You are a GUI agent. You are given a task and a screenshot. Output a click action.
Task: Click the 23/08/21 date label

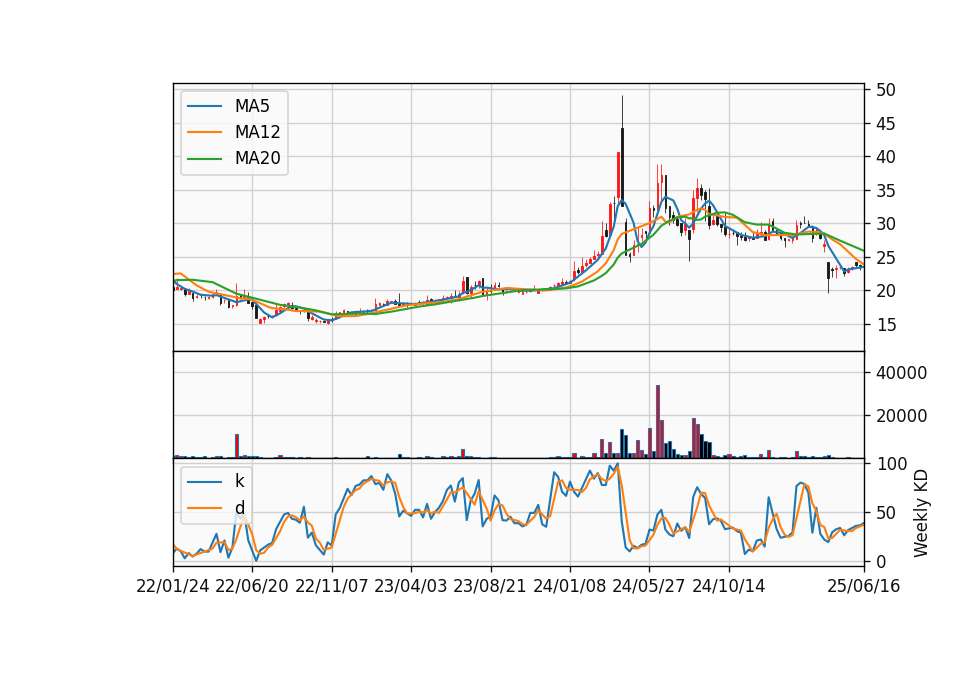[x=489, y=586]
